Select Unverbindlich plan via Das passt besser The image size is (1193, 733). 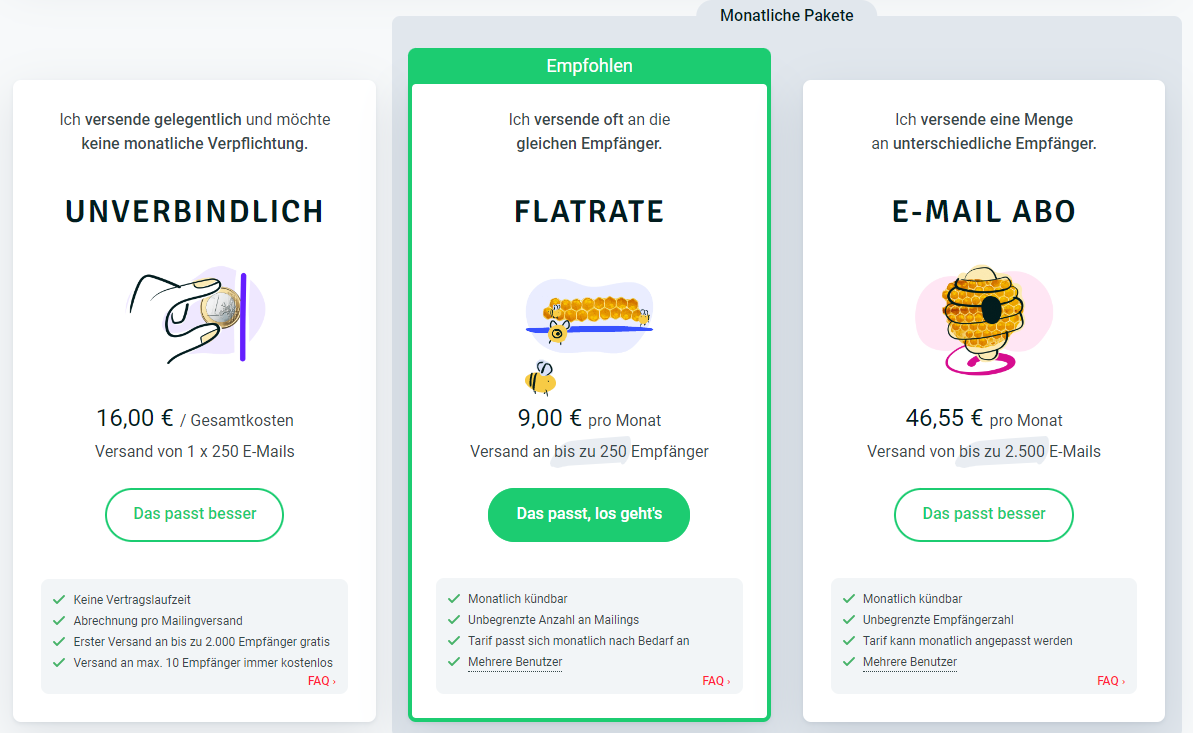point(194,515)
